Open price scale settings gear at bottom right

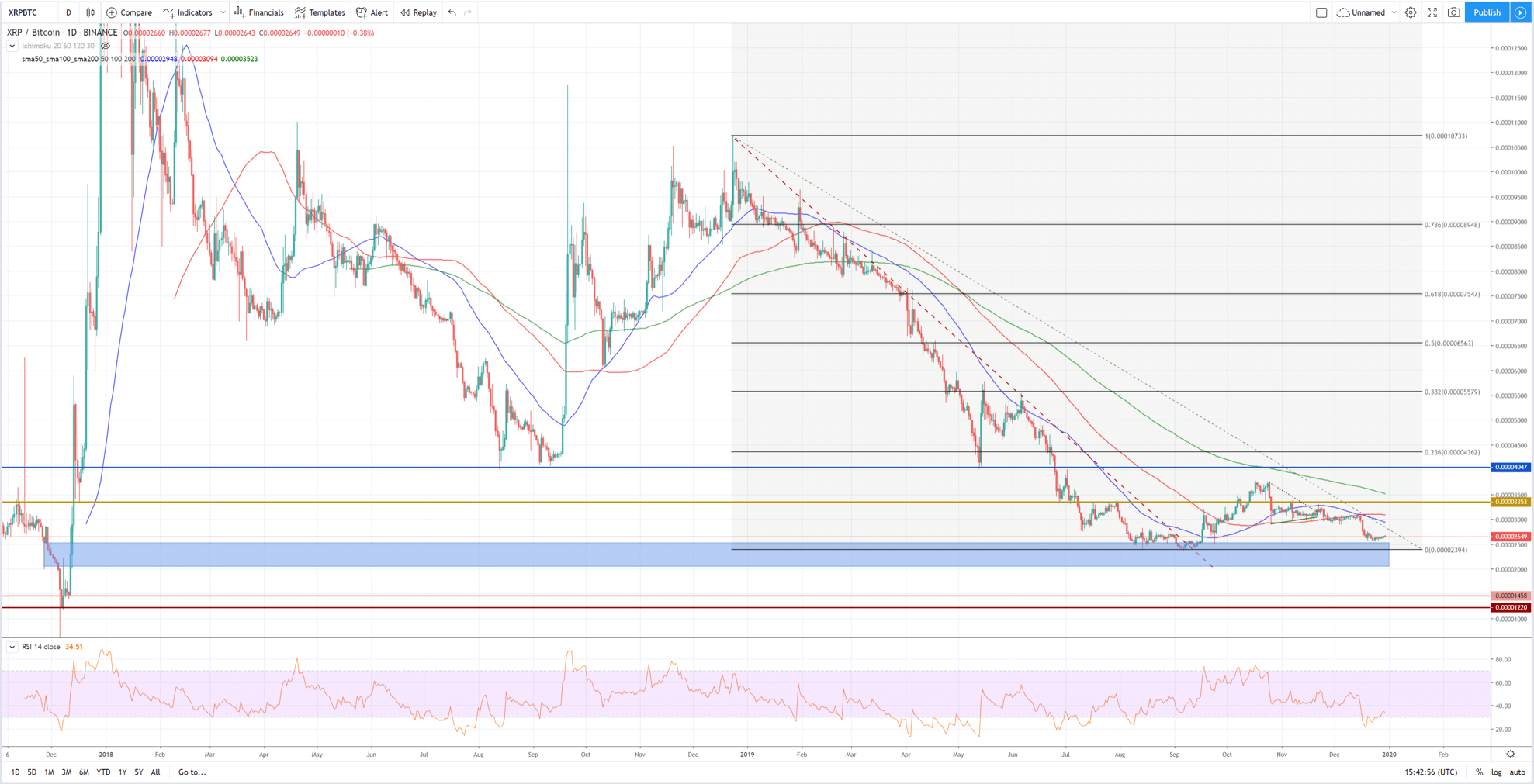(x=1511, y=754)
